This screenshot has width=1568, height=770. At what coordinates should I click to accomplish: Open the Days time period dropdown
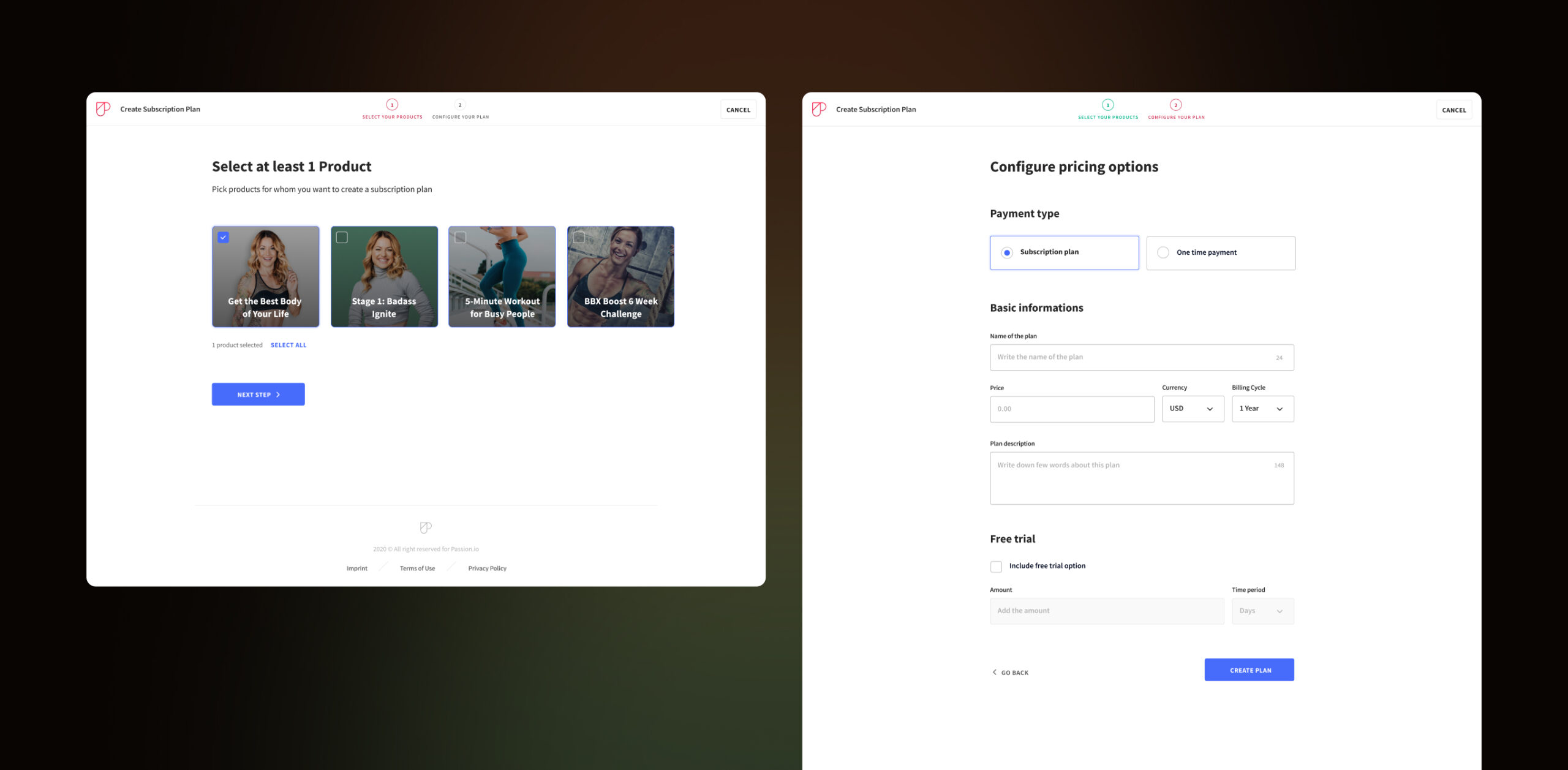click(1262, 611)
